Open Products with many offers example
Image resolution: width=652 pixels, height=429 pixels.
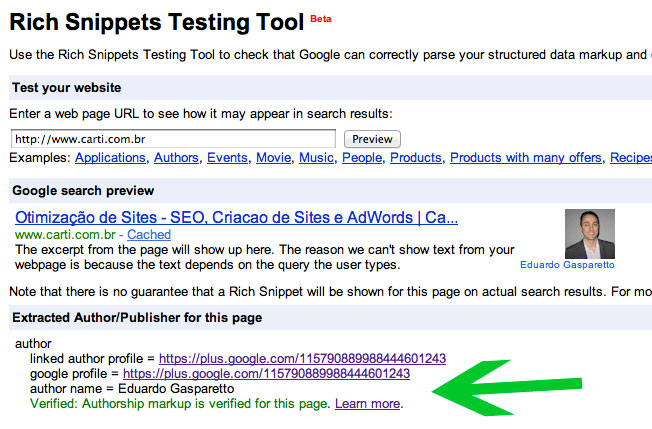pos(526,158)
